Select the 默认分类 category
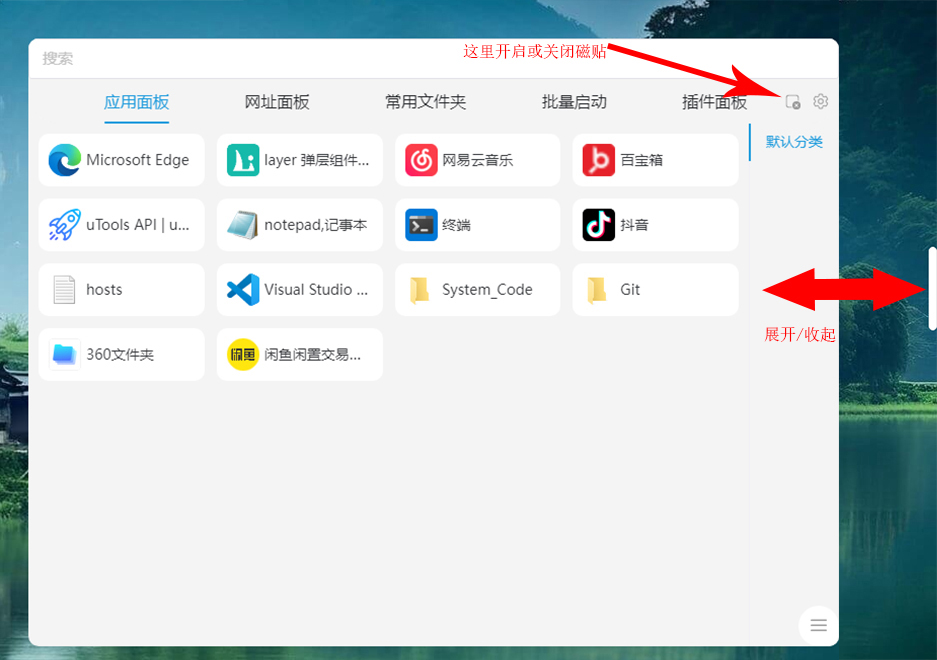 click(794, 142)
